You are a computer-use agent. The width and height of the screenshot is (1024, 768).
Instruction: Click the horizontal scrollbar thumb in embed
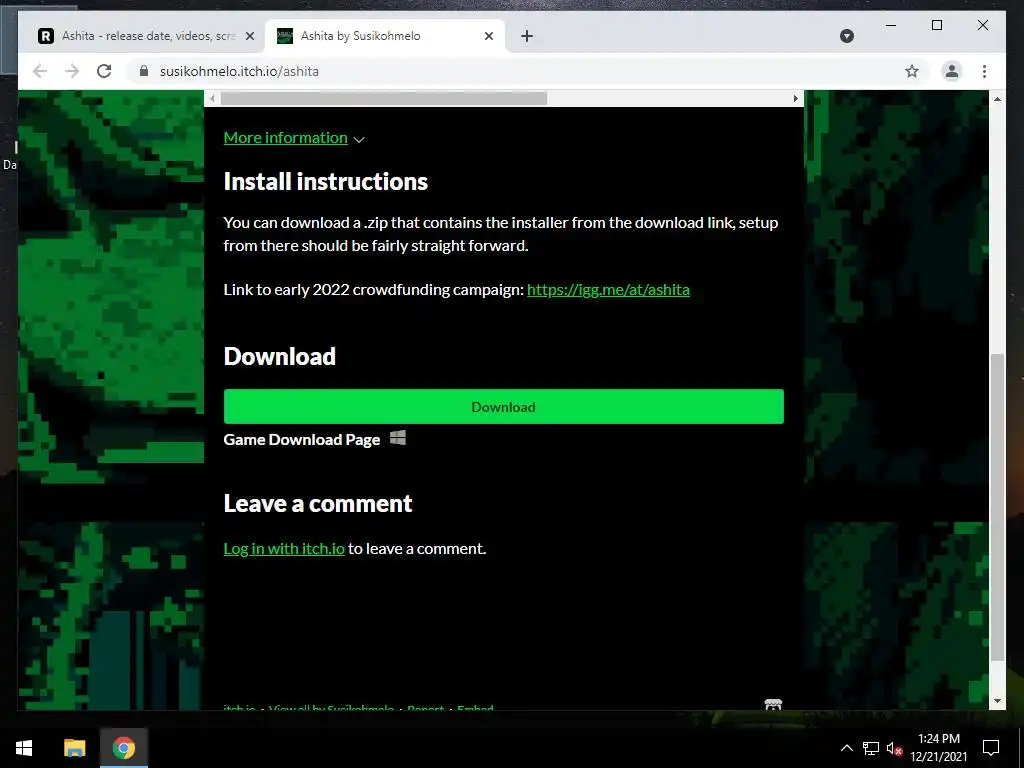coord(384,99)
